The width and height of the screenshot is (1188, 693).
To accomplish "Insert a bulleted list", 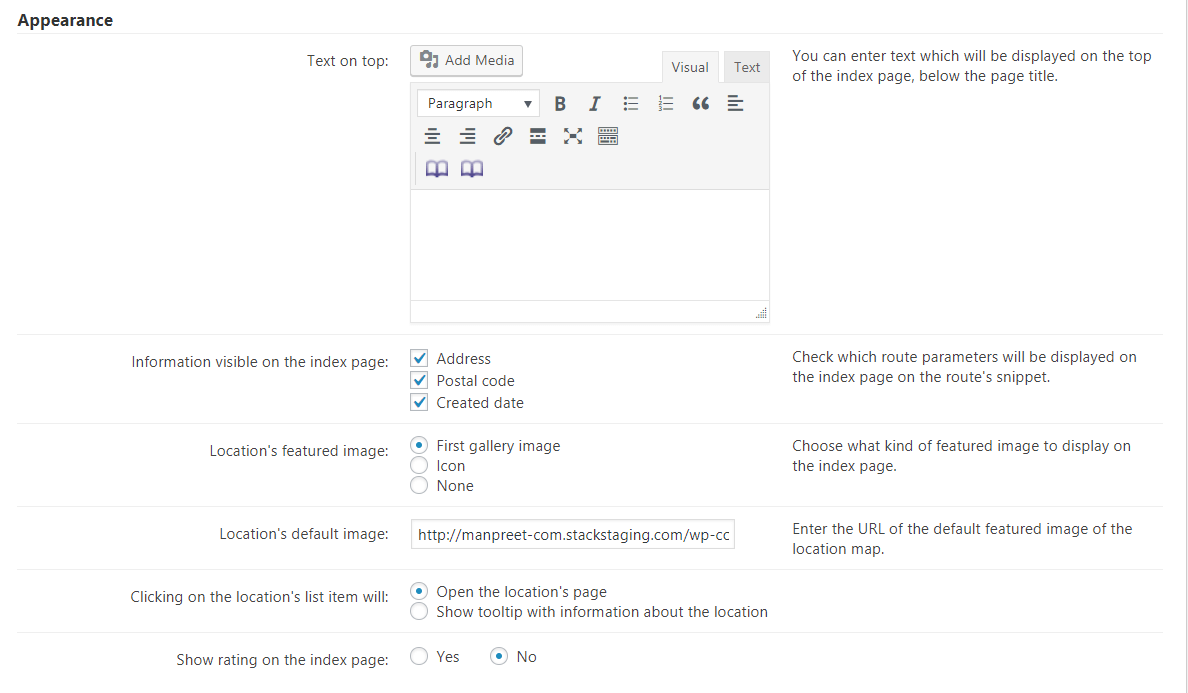I will click(x=631, y=104).
